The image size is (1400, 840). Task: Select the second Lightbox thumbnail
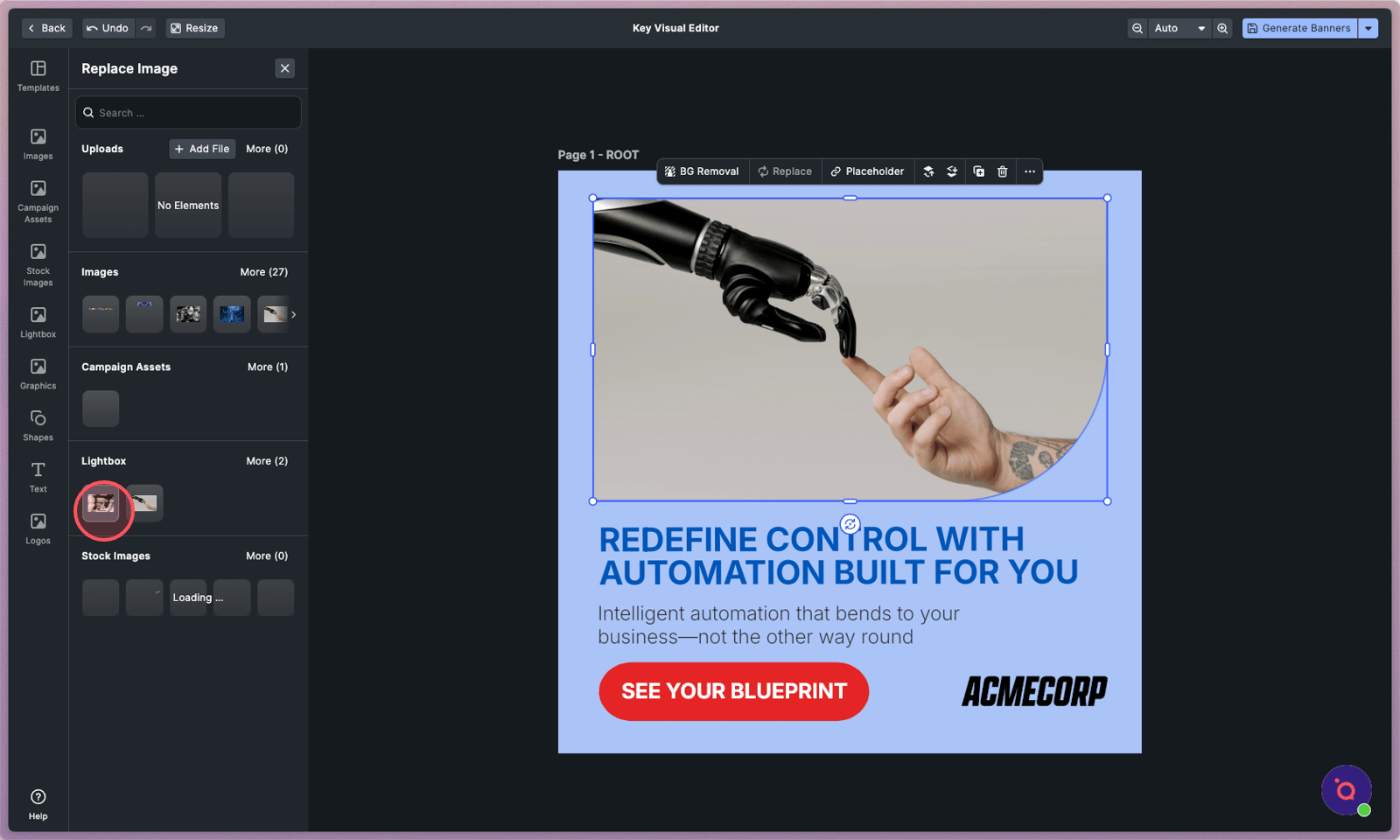144,503
